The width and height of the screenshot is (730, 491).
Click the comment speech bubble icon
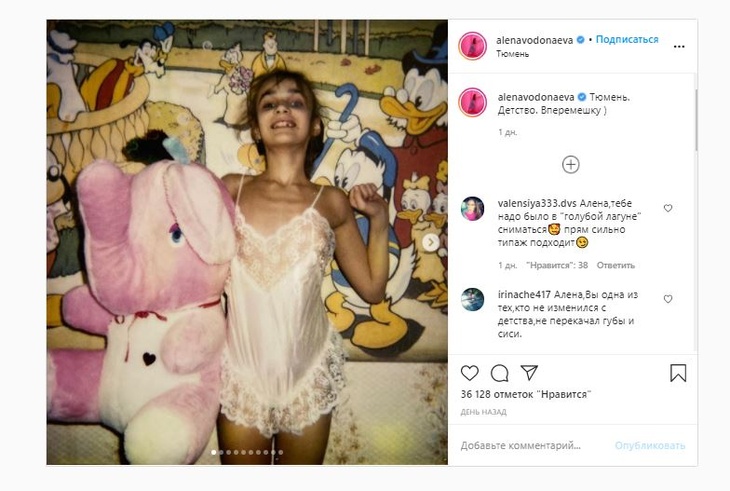click(x=500, y=373)
